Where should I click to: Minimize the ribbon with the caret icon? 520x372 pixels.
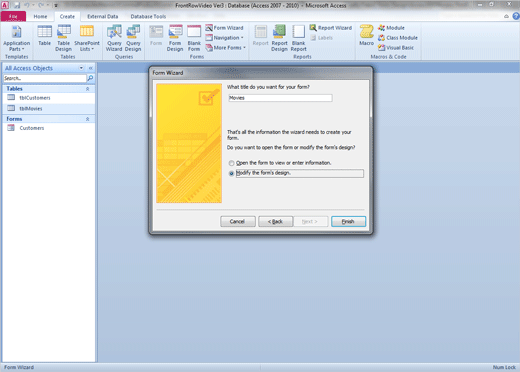506,16
